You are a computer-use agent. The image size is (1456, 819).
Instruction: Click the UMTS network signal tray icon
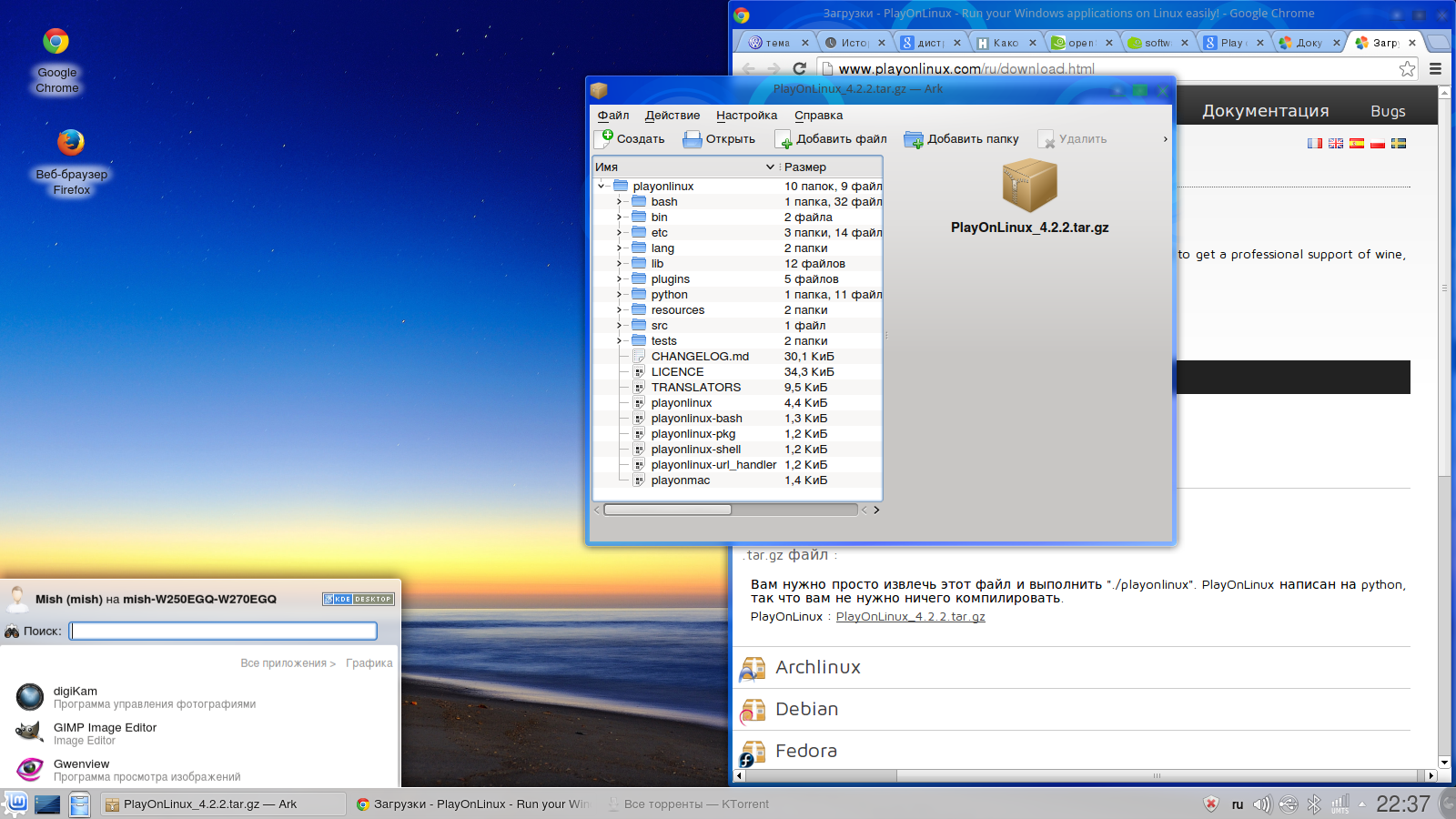click(1340, 804)
